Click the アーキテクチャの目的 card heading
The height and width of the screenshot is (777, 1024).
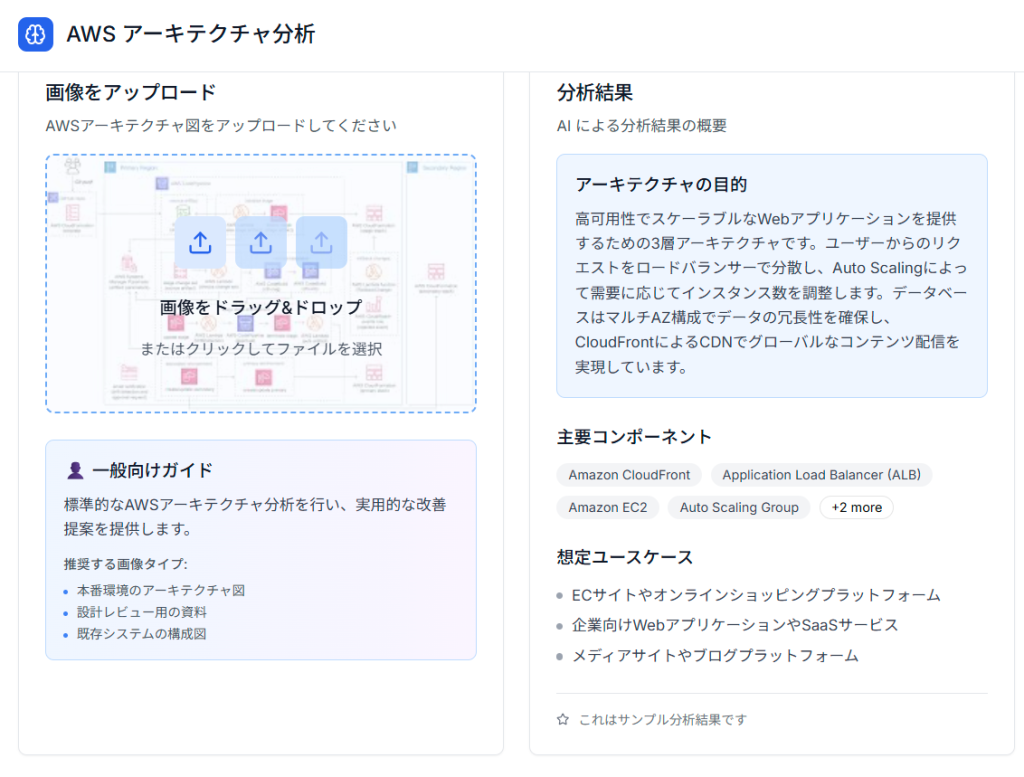(x=661, y=185)
